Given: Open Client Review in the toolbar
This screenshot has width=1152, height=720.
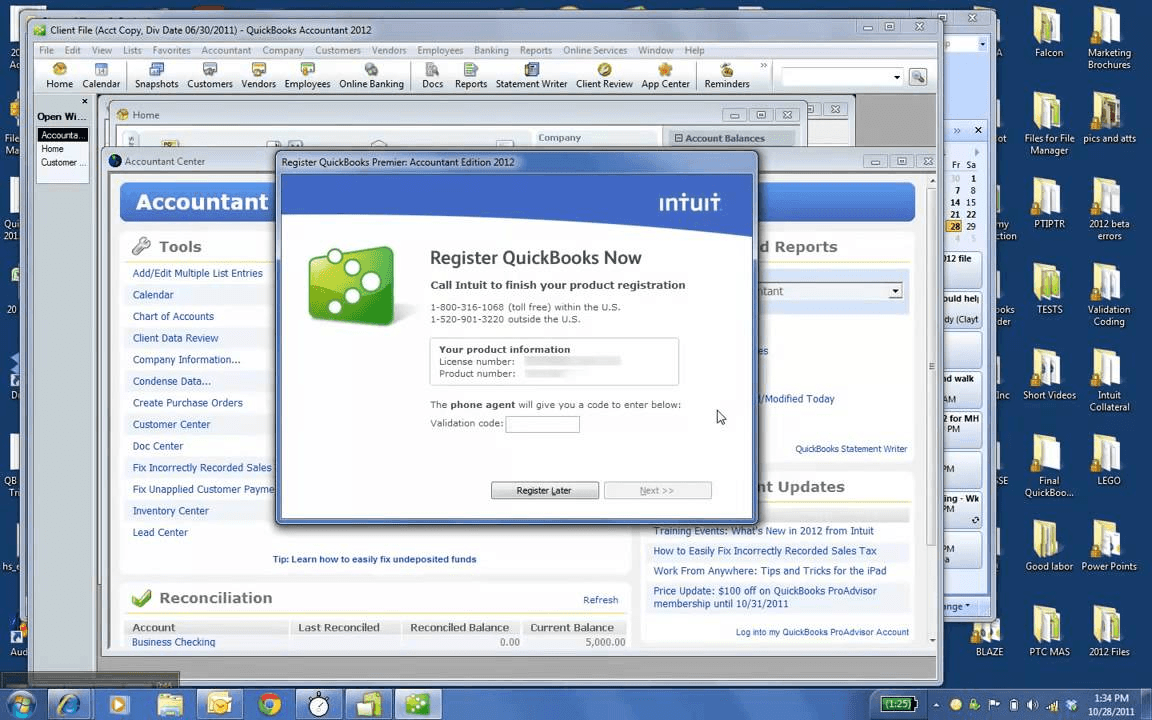Looking at the screenshot, I should pos(604,76).
